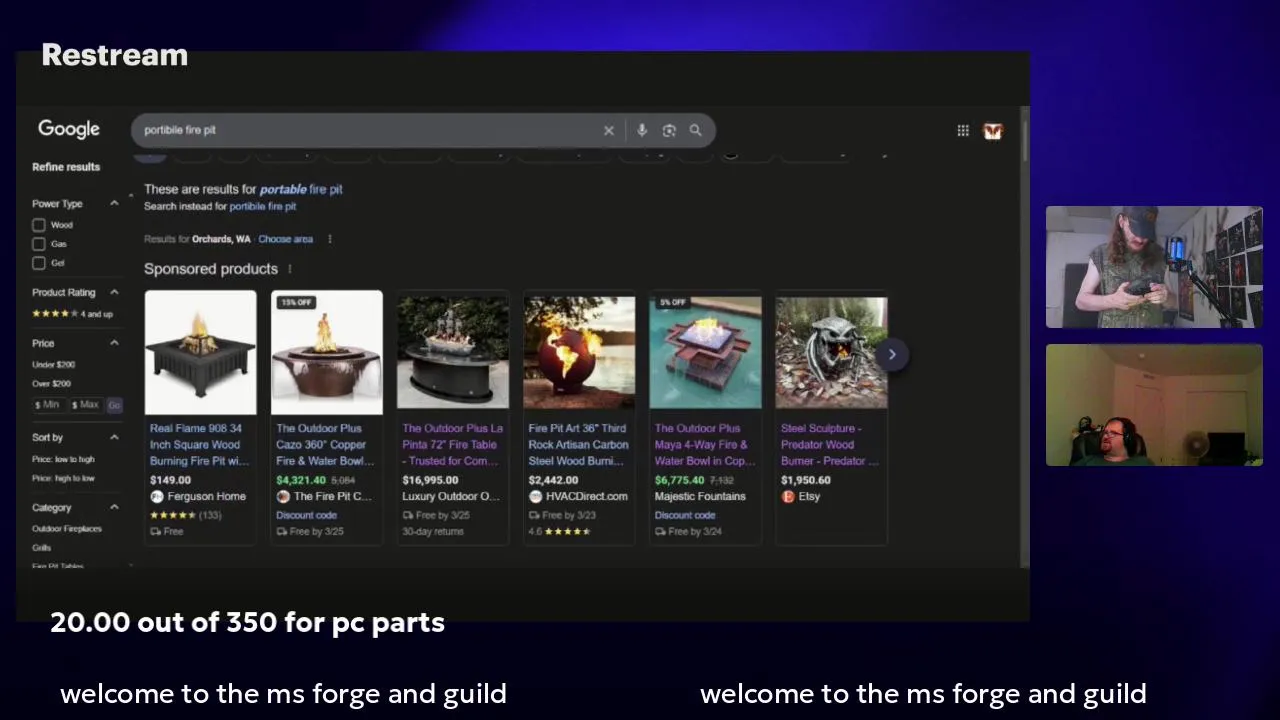
Task: Filter price Over $200
Action: (51, 384)
